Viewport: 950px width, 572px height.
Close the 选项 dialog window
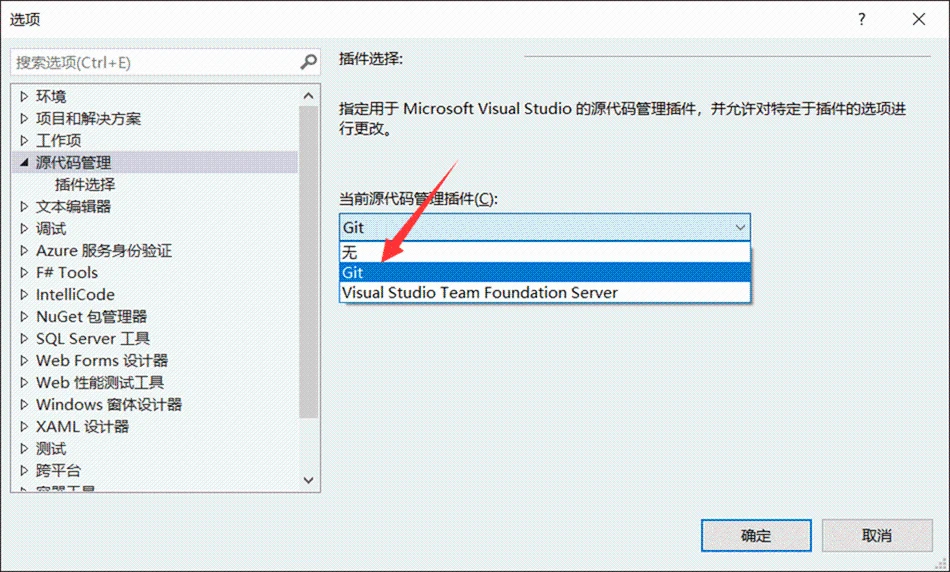click(x=918, y=19)
